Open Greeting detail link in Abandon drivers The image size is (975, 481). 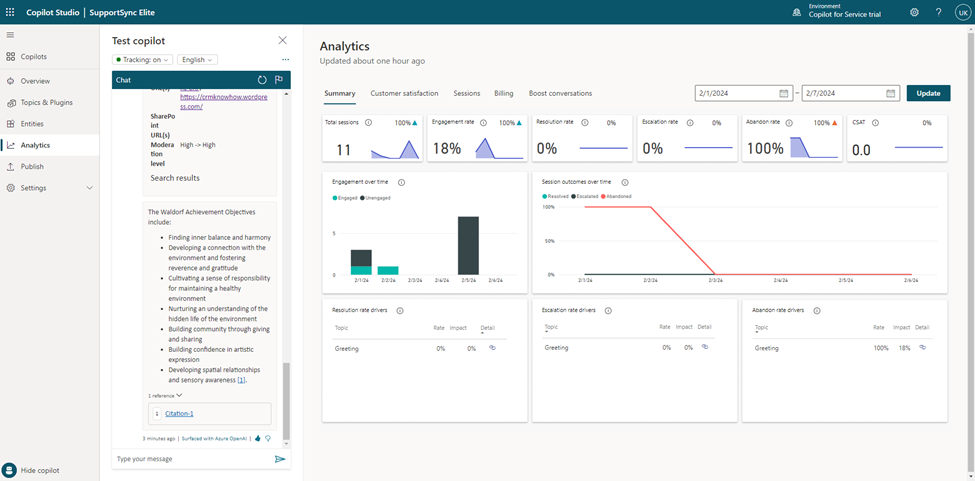click(x=922, y=348)
